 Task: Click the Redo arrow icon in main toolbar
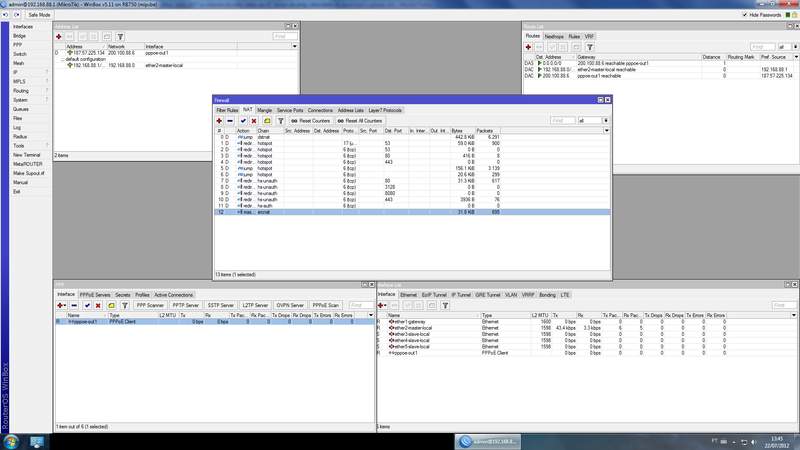click(16, 15)
